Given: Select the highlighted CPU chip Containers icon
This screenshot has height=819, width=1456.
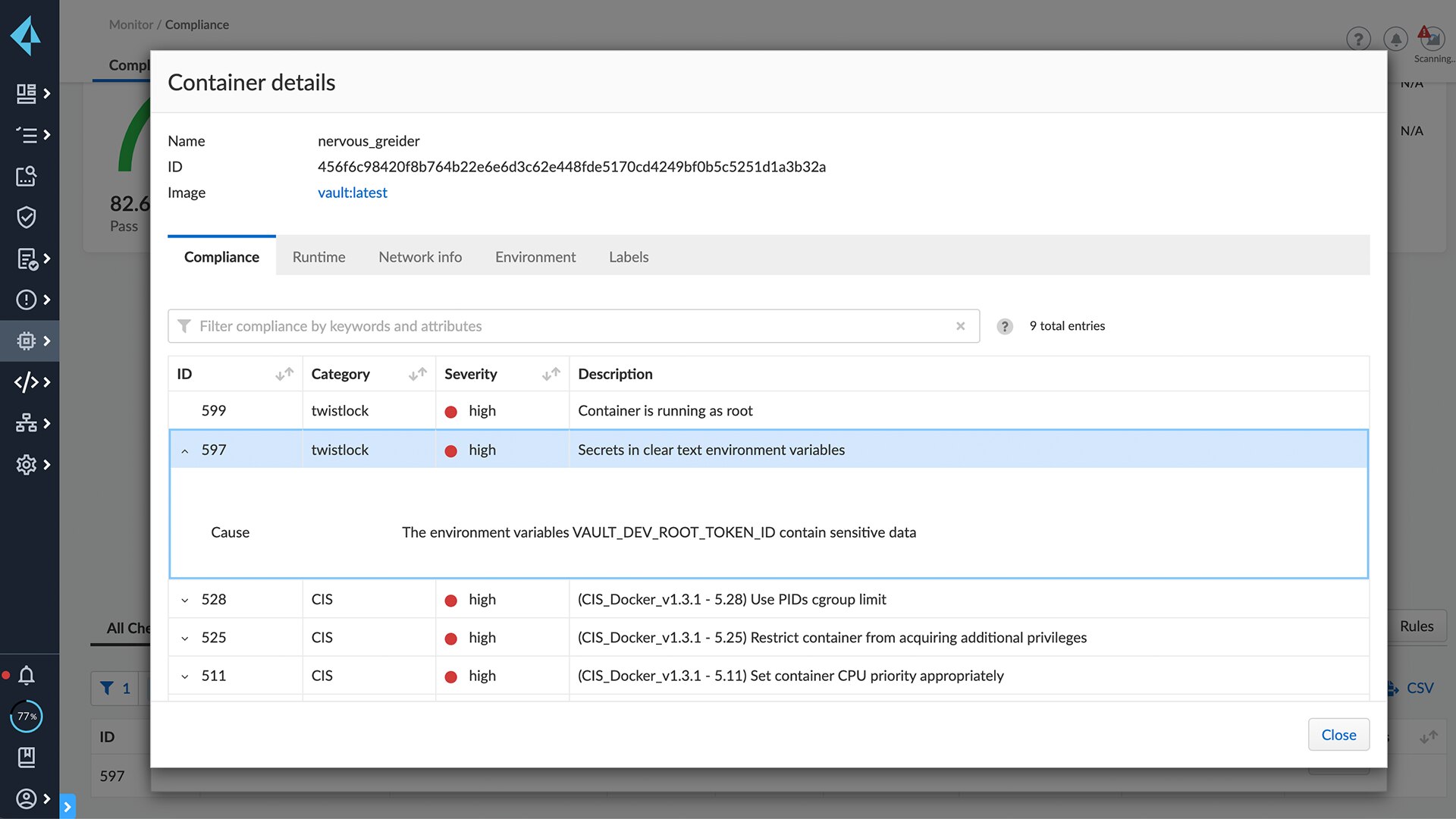Looking at the screenshot, I should click(27, 340).
